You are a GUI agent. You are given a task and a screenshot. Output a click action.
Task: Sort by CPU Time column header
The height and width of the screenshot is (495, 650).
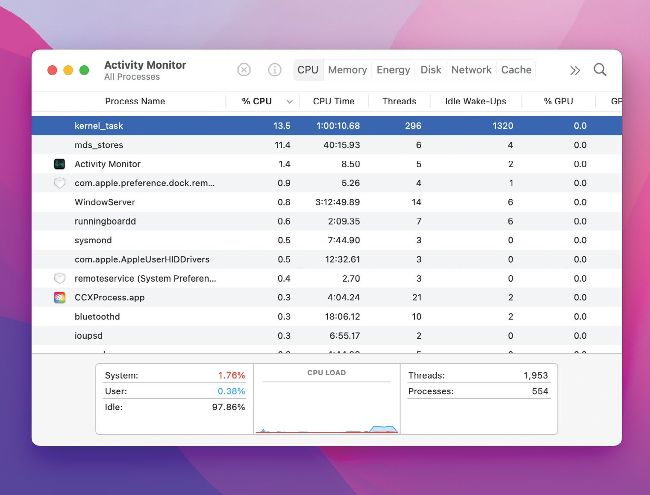pos(333,101)
